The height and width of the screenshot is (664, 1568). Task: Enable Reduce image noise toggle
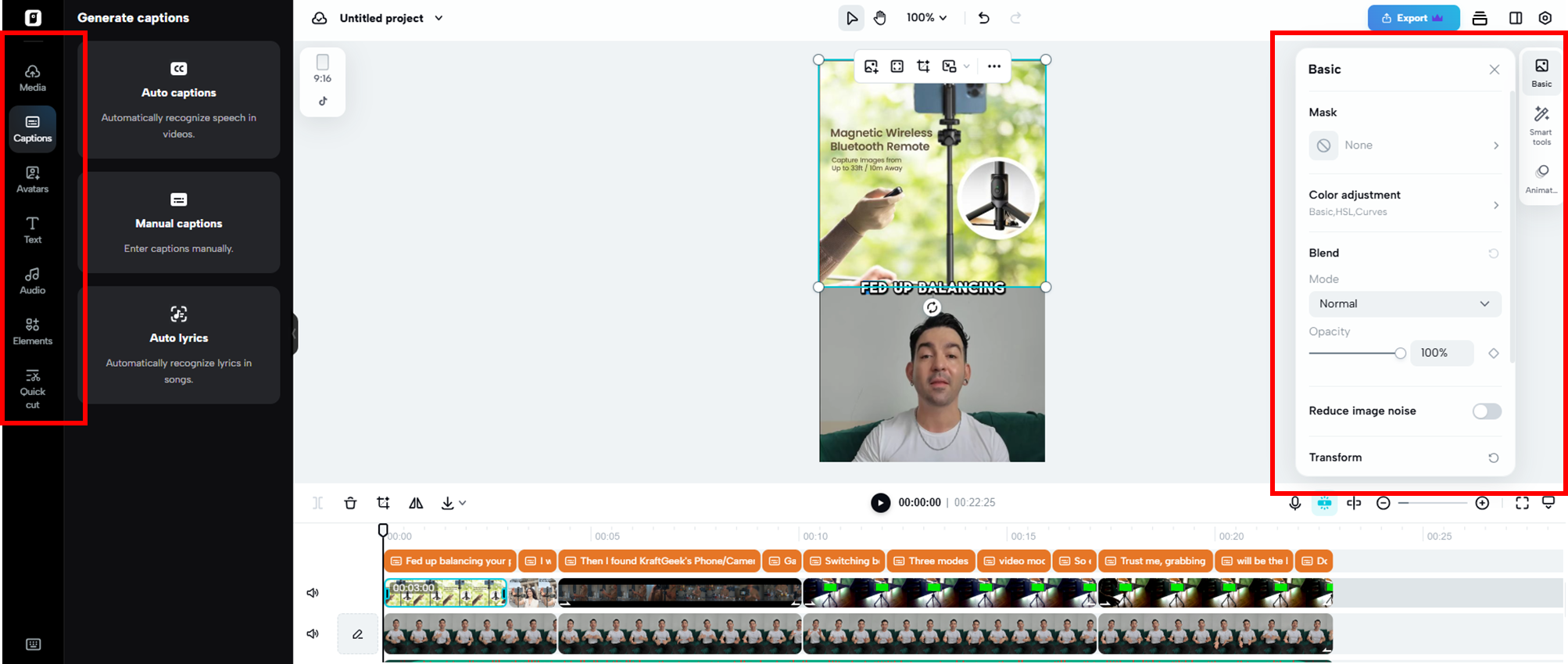(x=1486, y=411)
